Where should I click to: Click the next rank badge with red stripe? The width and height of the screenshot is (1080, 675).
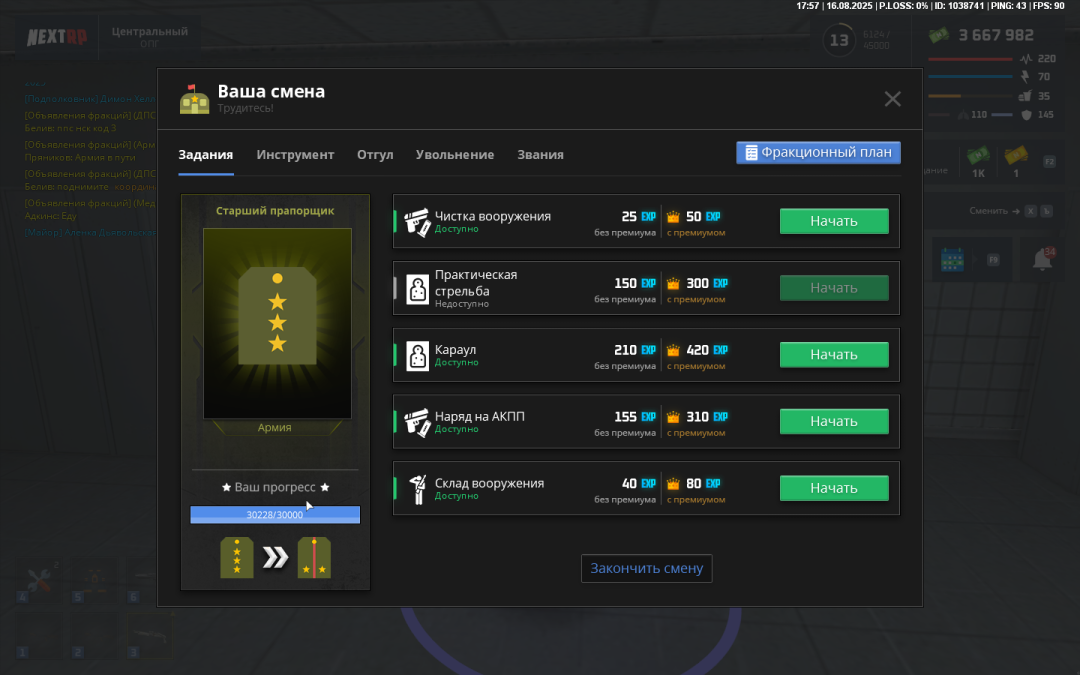(x=314, y=557)
